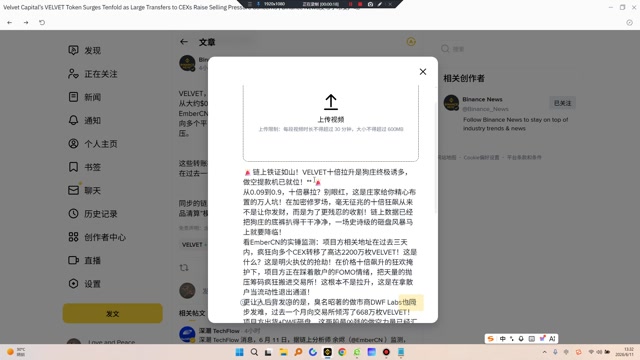Open Windows Start menu

click(x=240, y=352)
